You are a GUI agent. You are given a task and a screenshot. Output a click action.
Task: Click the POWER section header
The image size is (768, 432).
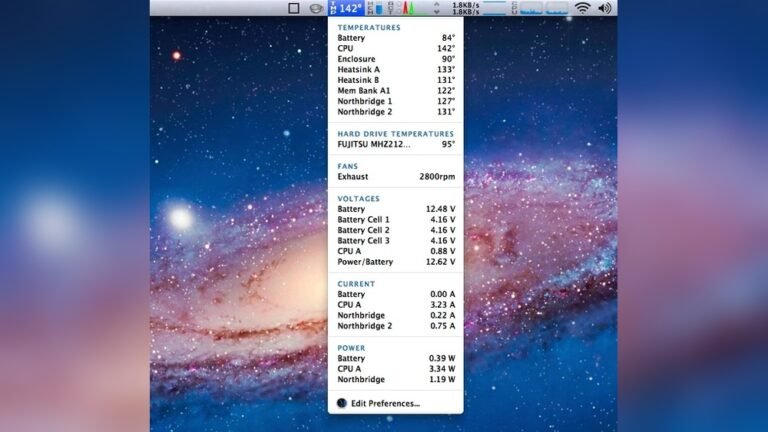click(x=351, y=348)
